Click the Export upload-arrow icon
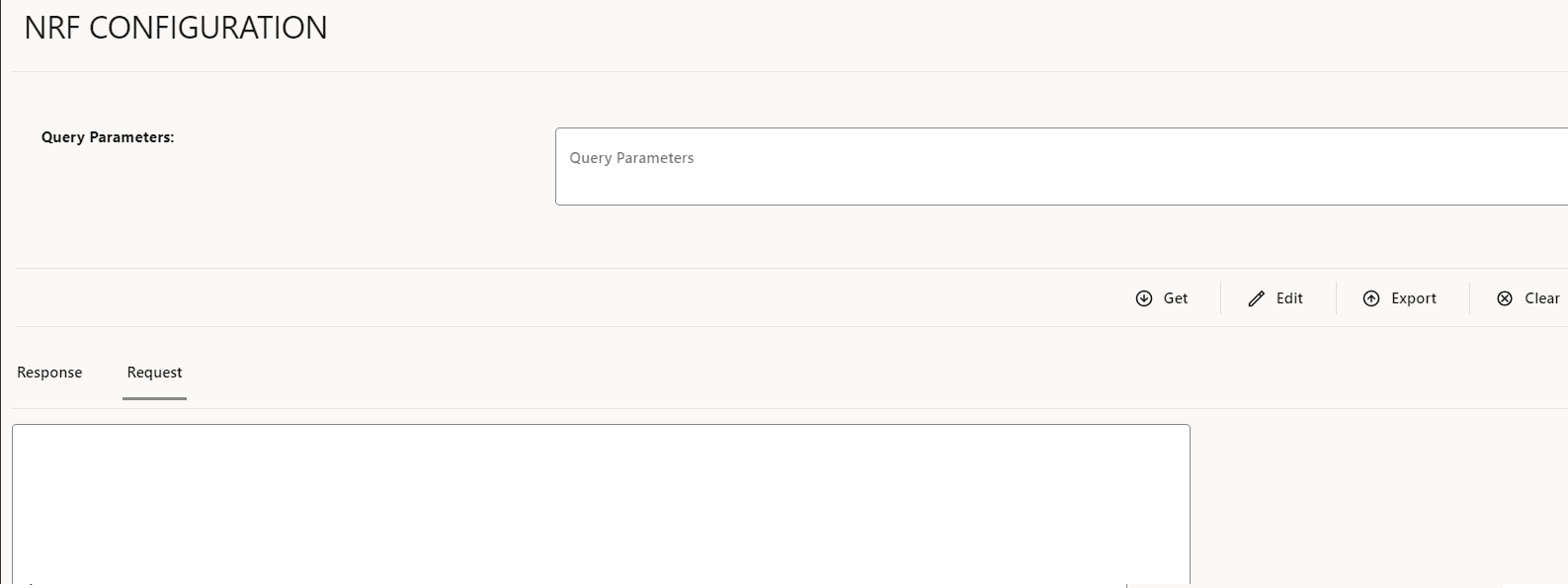This screenshot has height=588, width=1568. tap(1371, 298)
